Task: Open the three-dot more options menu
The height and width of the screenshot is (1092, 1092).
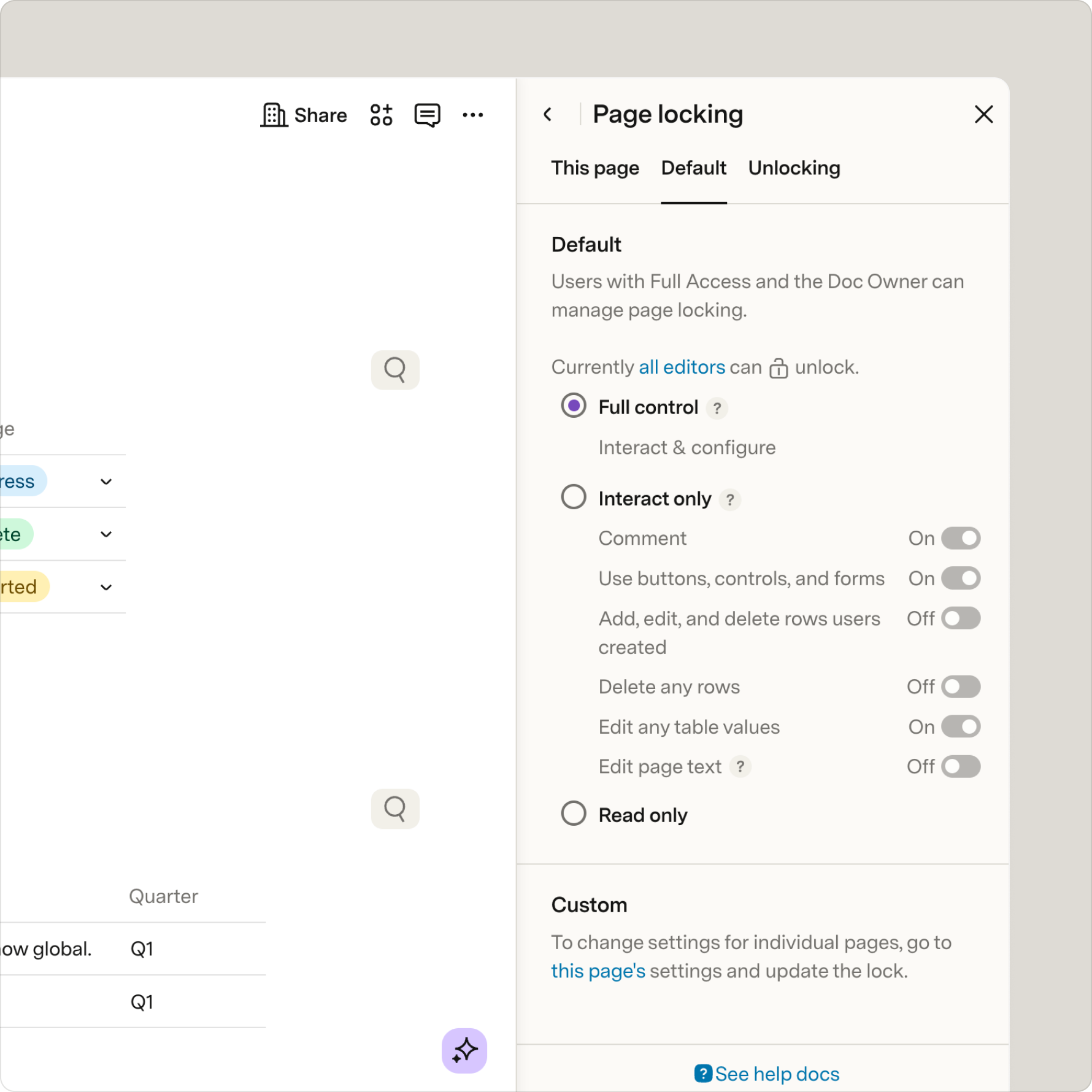Action: (x=472, y=115)
